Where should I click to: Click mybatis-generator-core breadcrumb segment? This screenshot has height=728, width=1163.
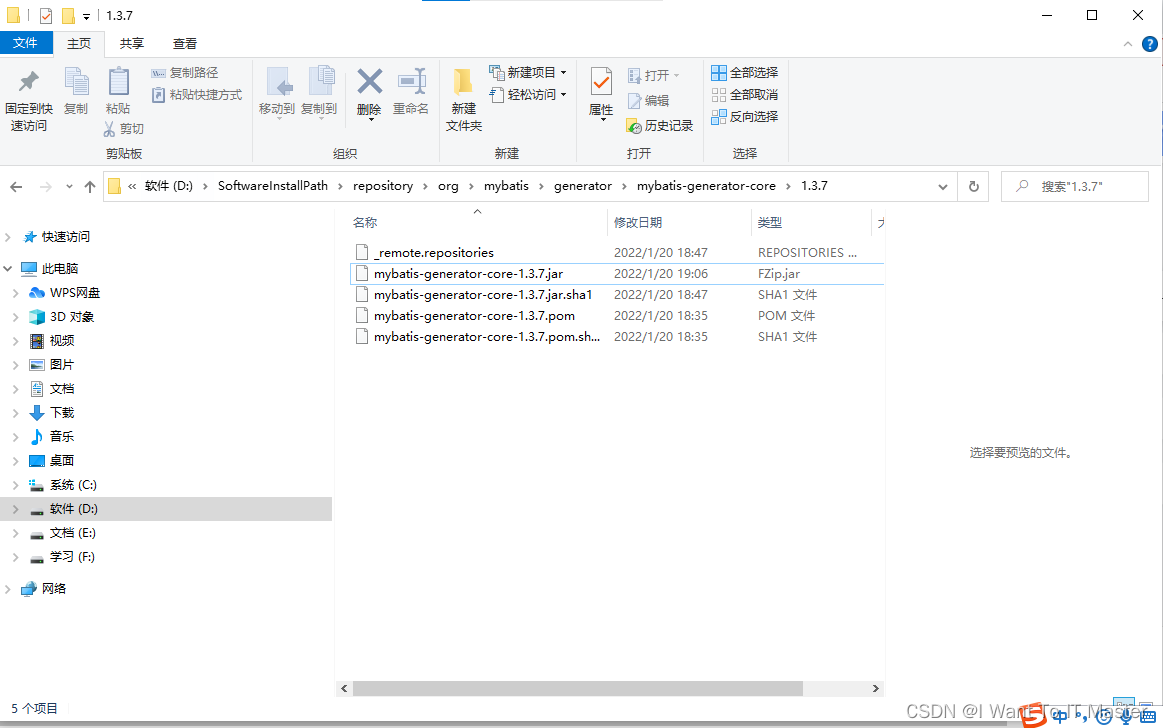point(706,186)
